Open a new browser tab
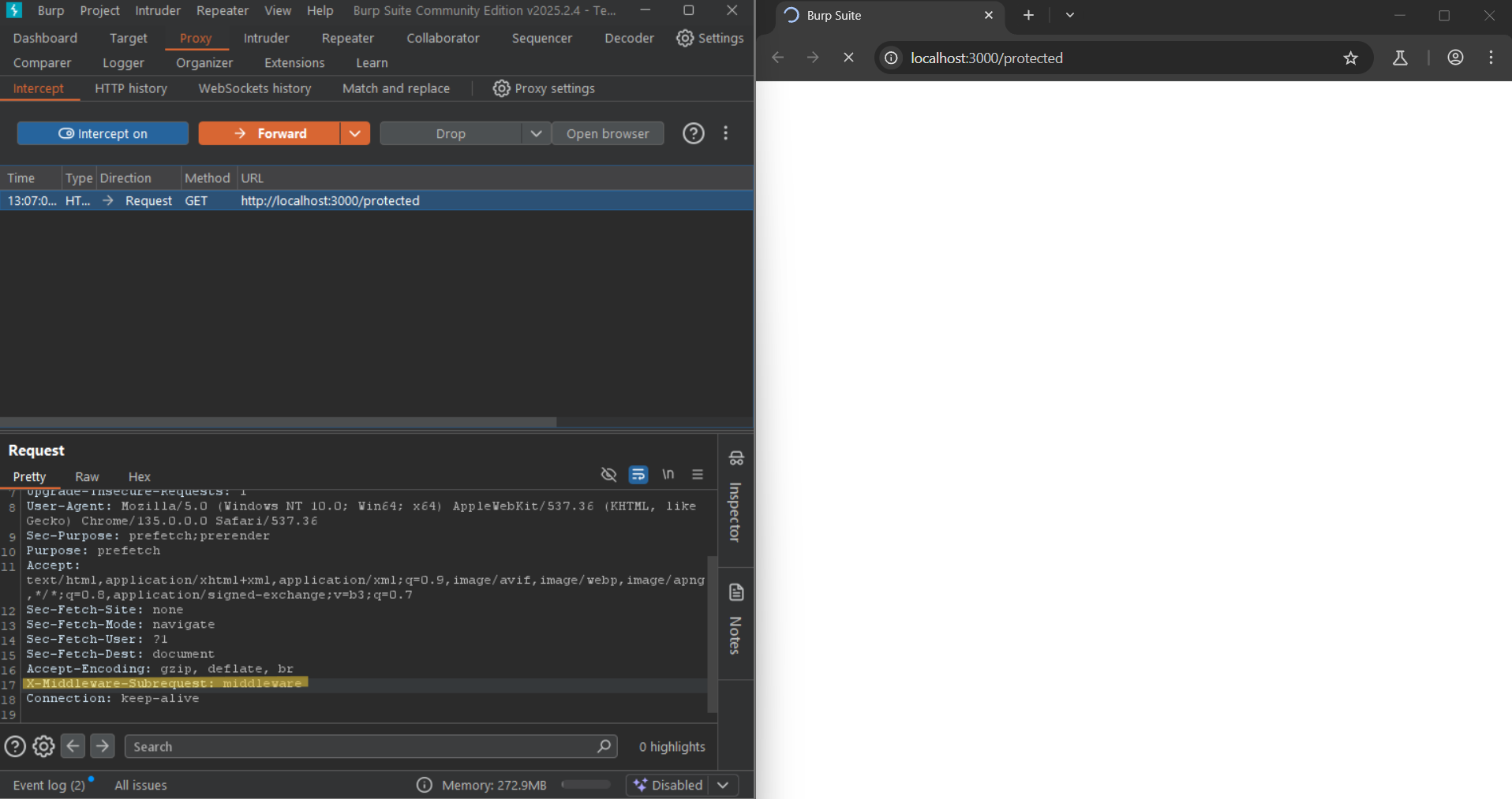Image resolution: width=1512 pixels, height=799 pixels. (x=1028, y=15)
